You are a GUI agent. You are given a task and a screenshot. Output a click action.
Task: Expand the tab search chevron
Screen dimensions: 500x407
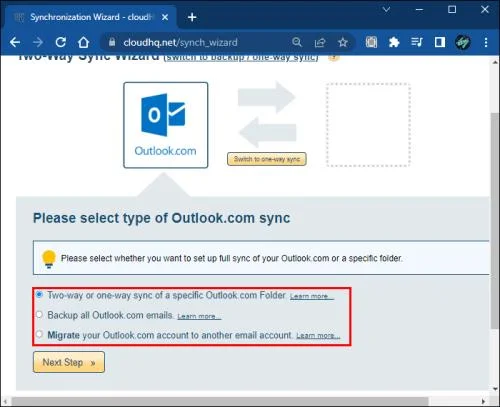pyautogui.click(x=386, y=9)
